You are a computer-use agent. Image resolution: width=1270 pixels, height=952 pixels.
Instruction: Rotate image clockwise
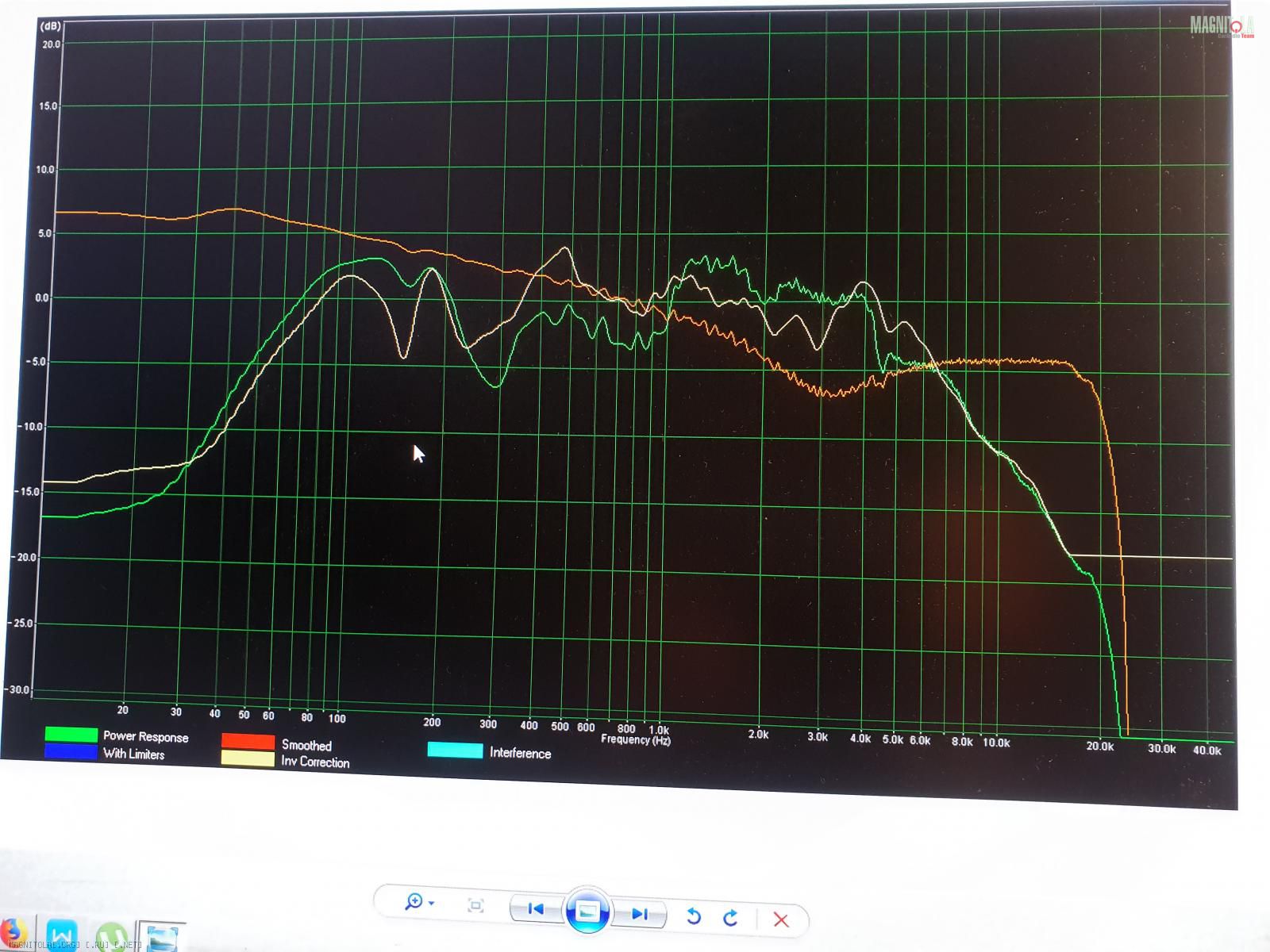pos(731,918)
